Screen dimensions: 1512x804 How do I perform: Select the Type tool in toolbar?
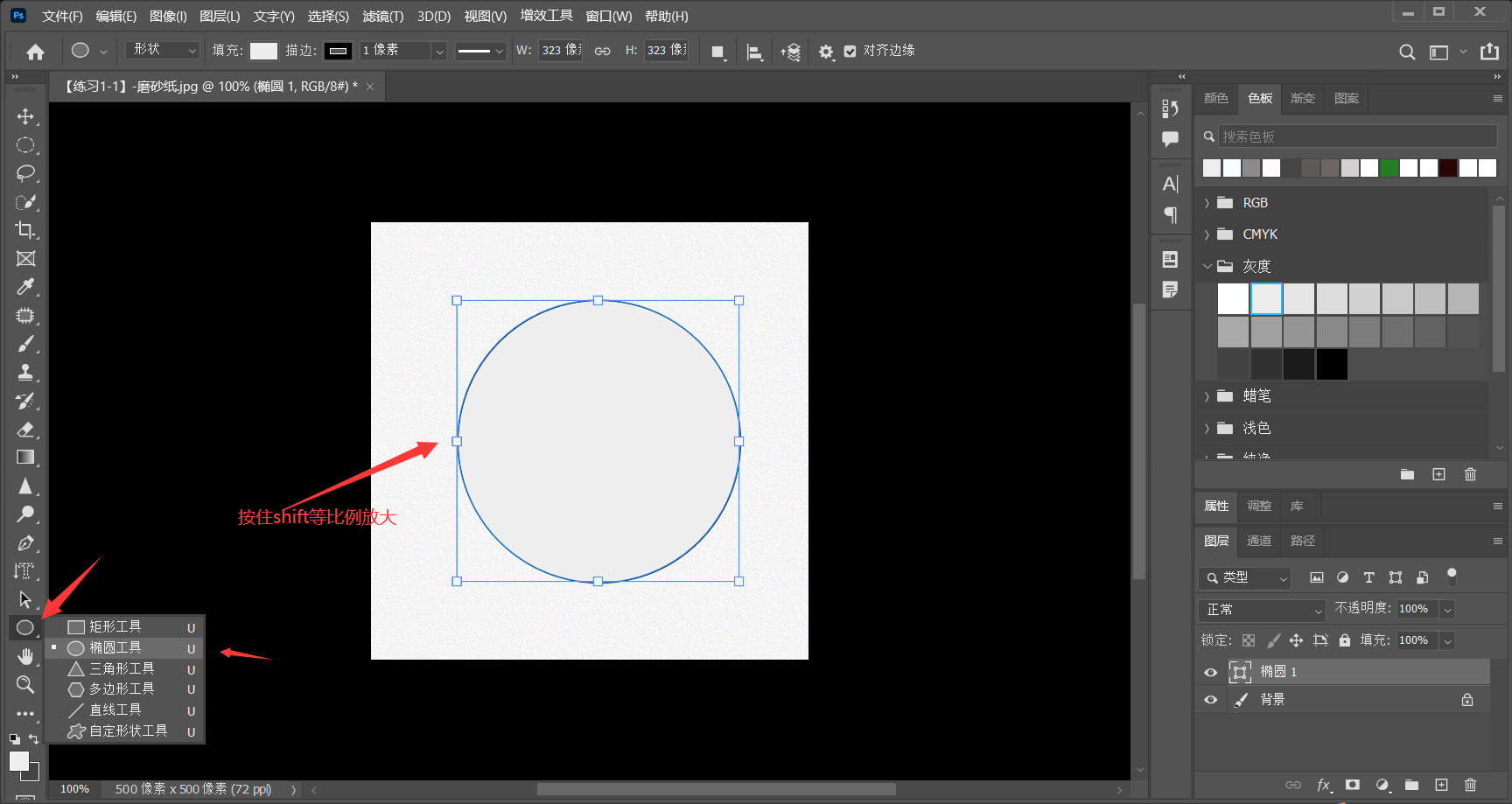25,571
